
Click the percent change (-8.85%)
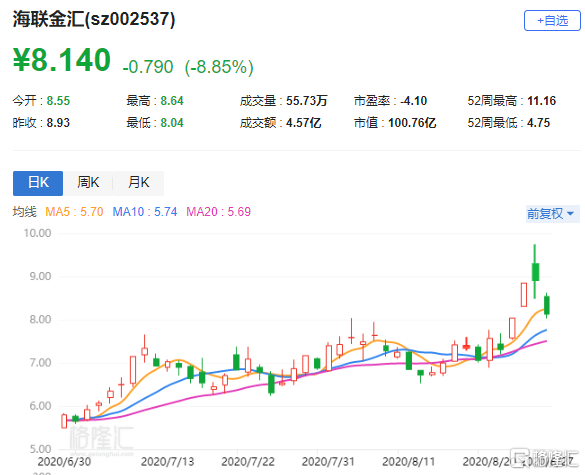point(219,67)
